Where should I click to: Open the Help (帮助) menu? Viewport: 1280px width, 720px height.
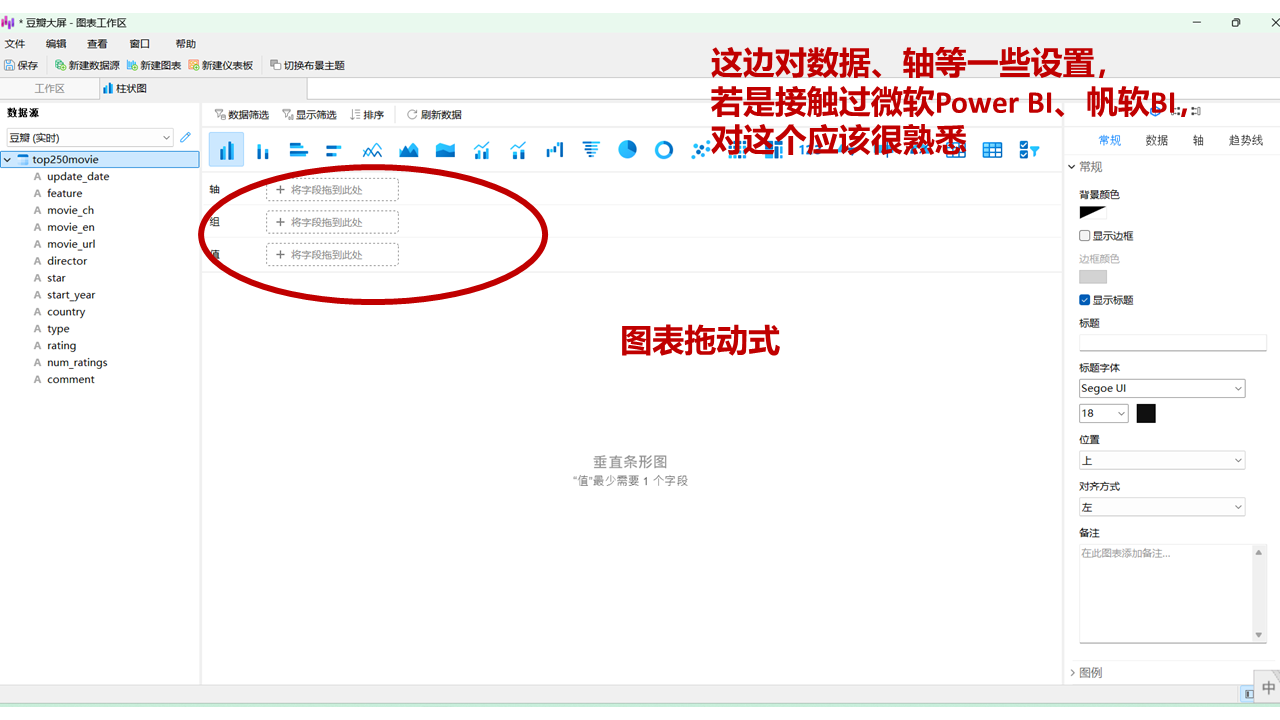[186, 44]
